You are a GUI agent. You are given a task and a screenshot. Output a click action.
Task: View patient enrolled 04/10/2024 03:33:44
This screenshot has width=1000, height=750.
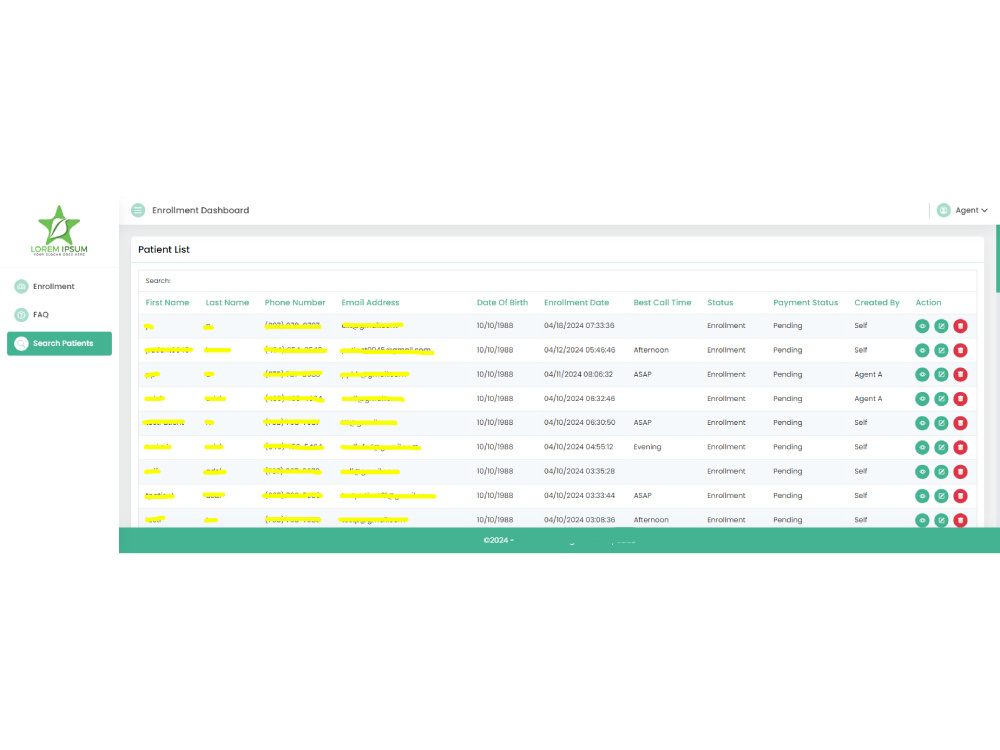pyautogui.click(x=922, y=496)
